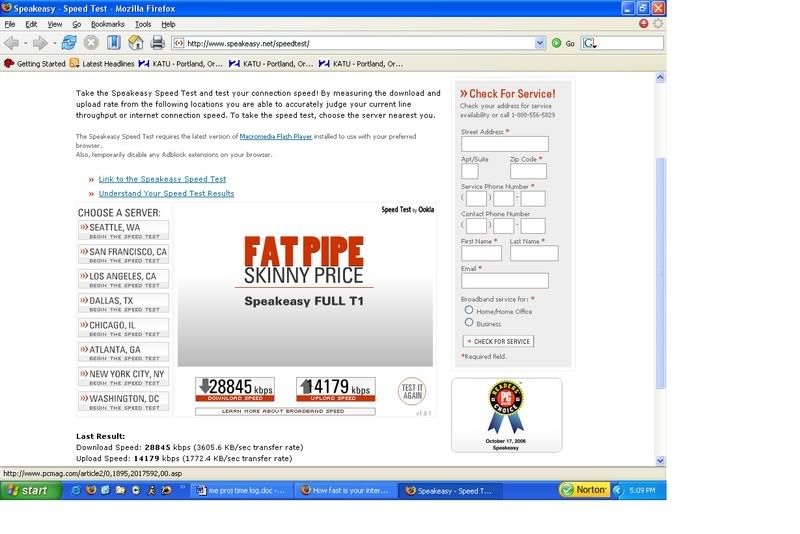Image resolution: width=800 pixels, height=534 pixels.
Task: Open the Forward button history dropdown arrow
Action: 55,43
